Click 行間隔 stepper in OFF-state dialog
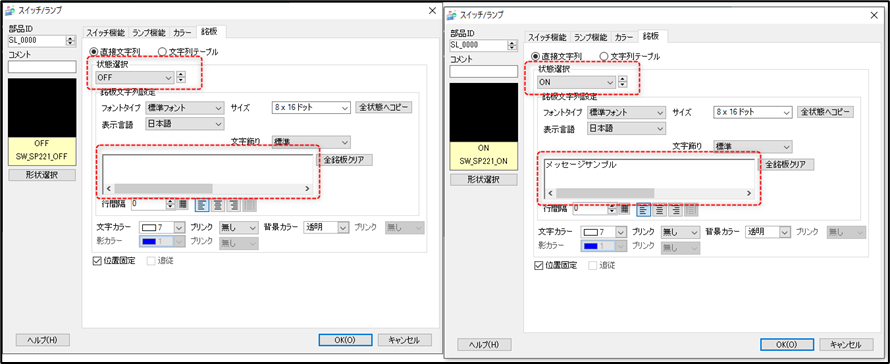This screenshot has height=364, width=890. [x=170, y=203]
